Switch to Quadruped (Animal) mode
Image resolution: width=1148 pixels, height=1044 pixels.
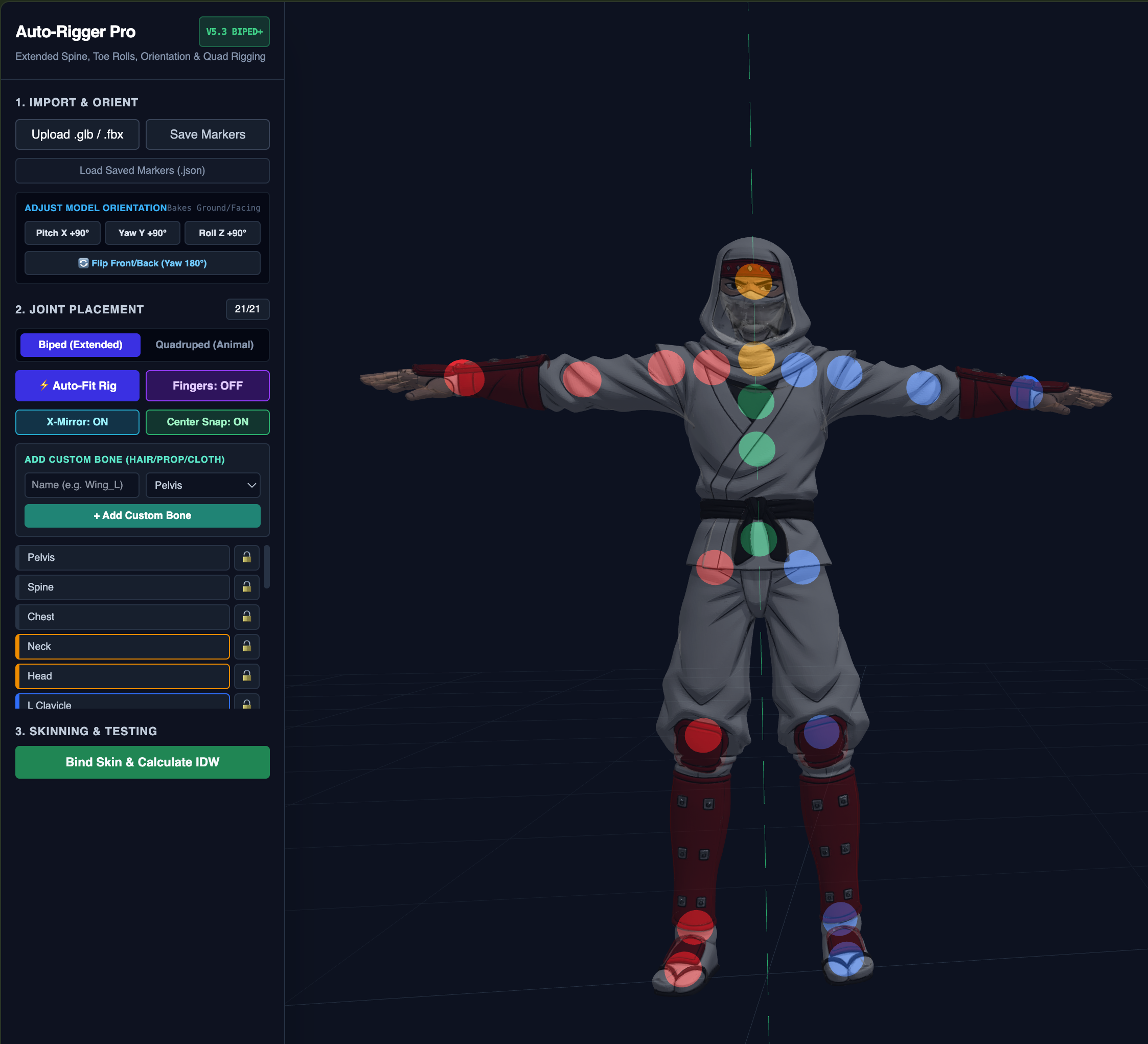coord(204,345)
